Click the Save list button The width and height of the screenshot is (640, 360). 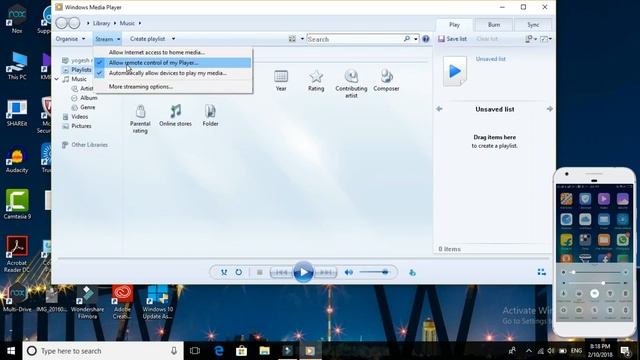tap(452, 39)
